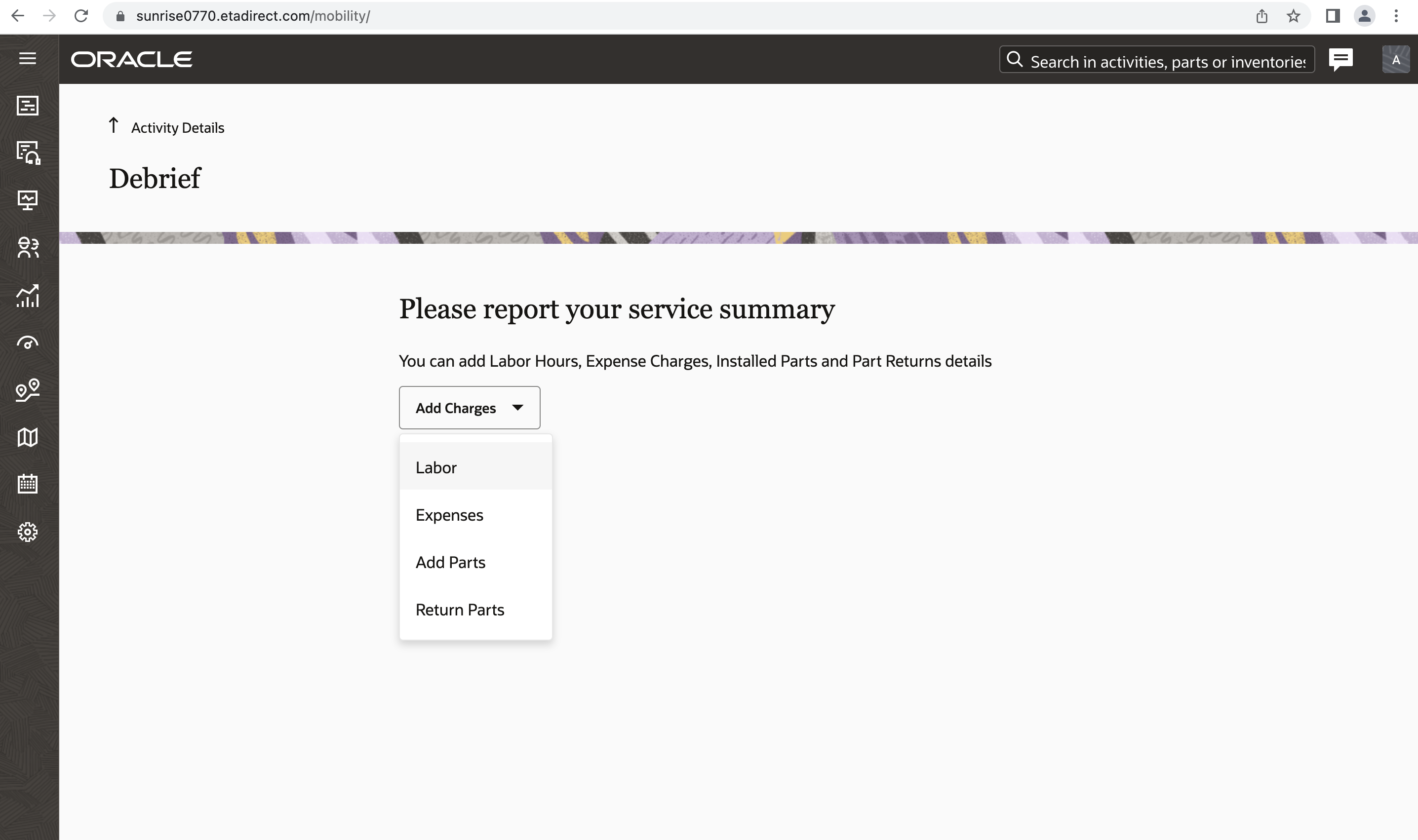Open the analytics chart sidebar icon

pyautogui.click(x=27, y=296)
